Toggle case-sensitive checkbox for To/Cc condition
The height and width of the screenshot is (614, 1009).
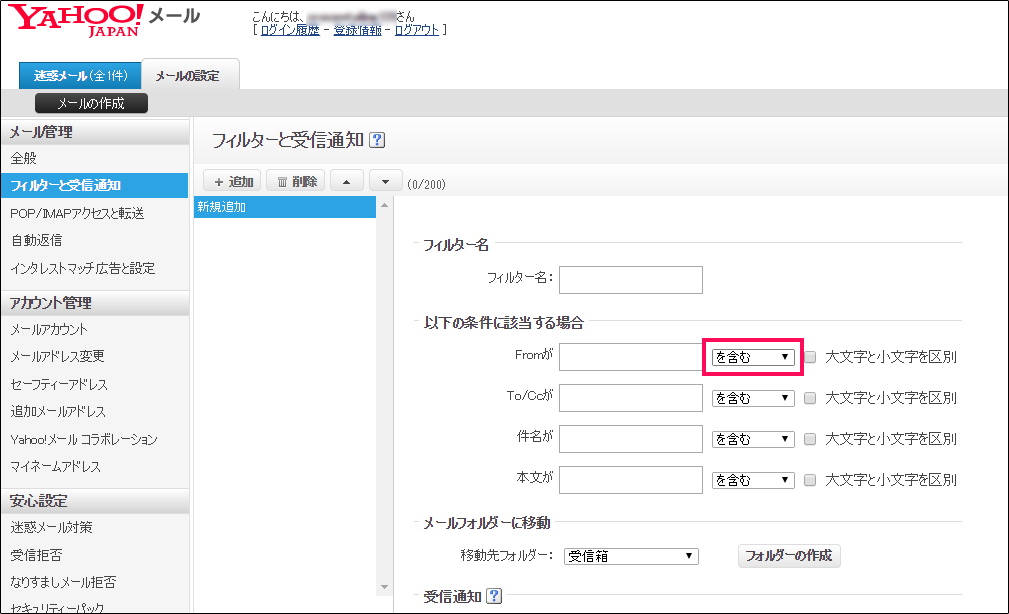coord(811,398)
